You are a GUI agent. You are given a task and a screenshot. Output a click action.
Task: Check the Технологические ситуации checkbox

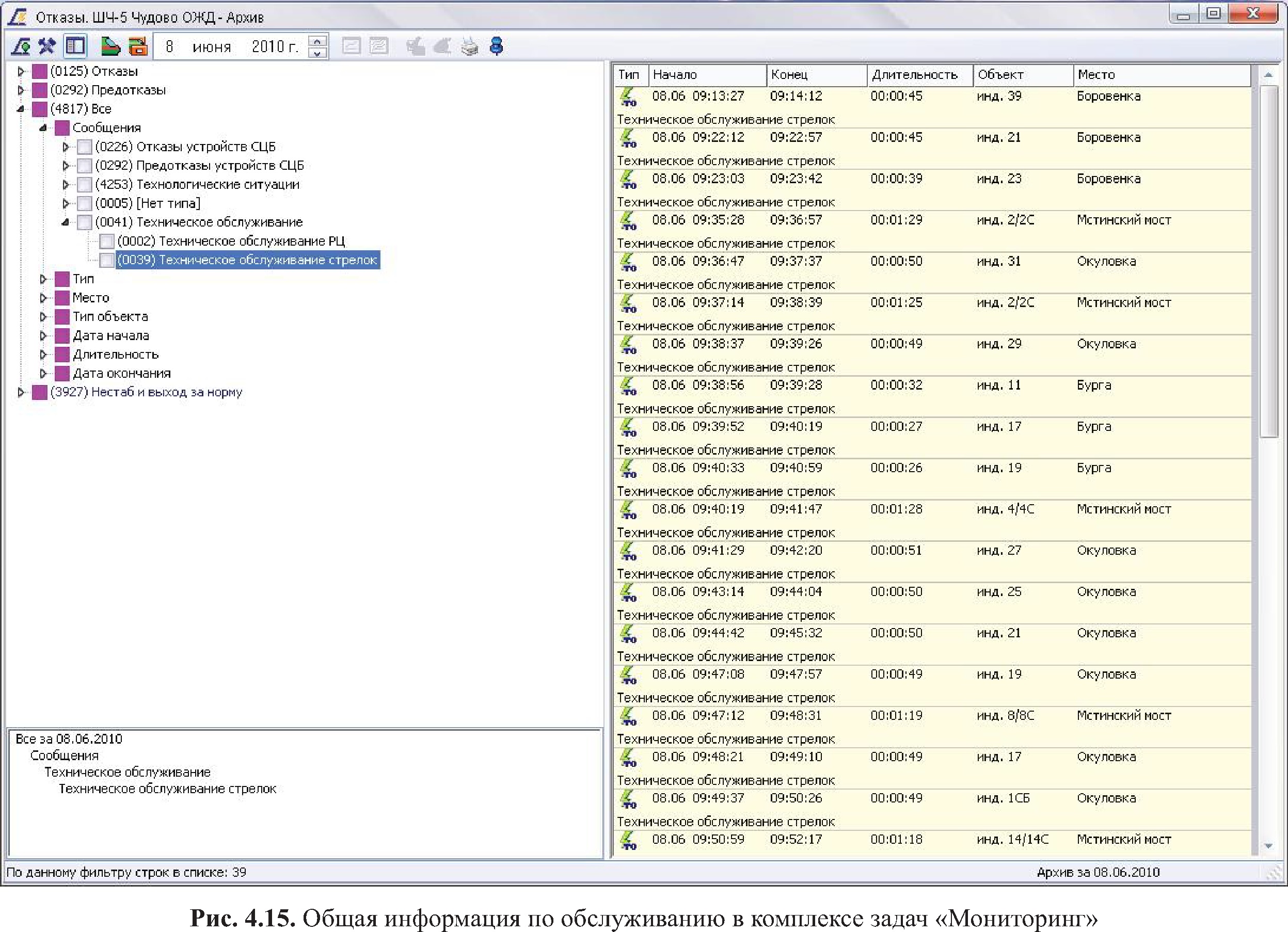[85, 185]
